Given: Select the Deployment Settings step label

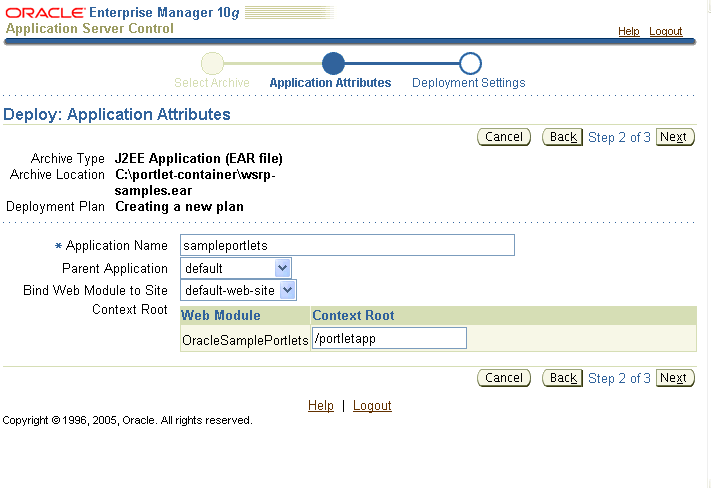Looking at the screenshot, I should [x=468, y=83].
